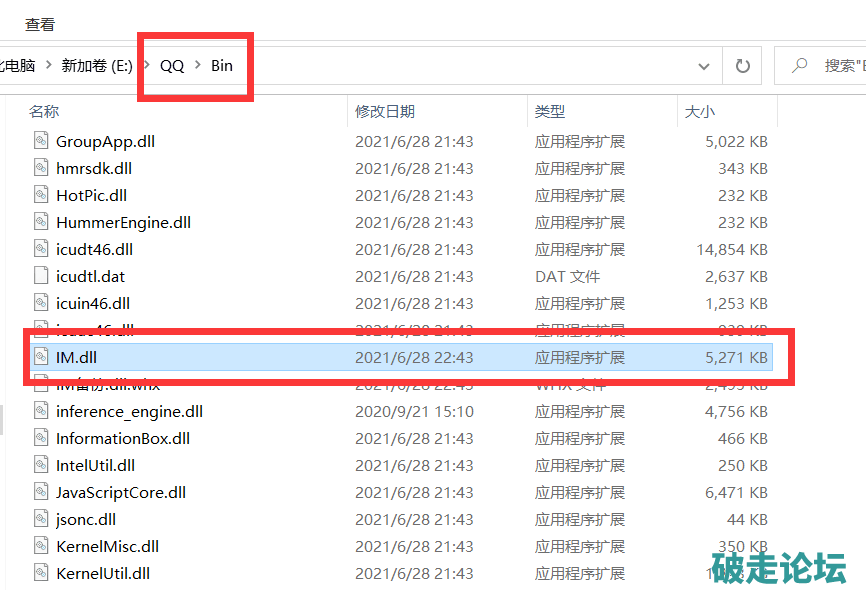Click the IM.dll file icon

coord(41,357)
